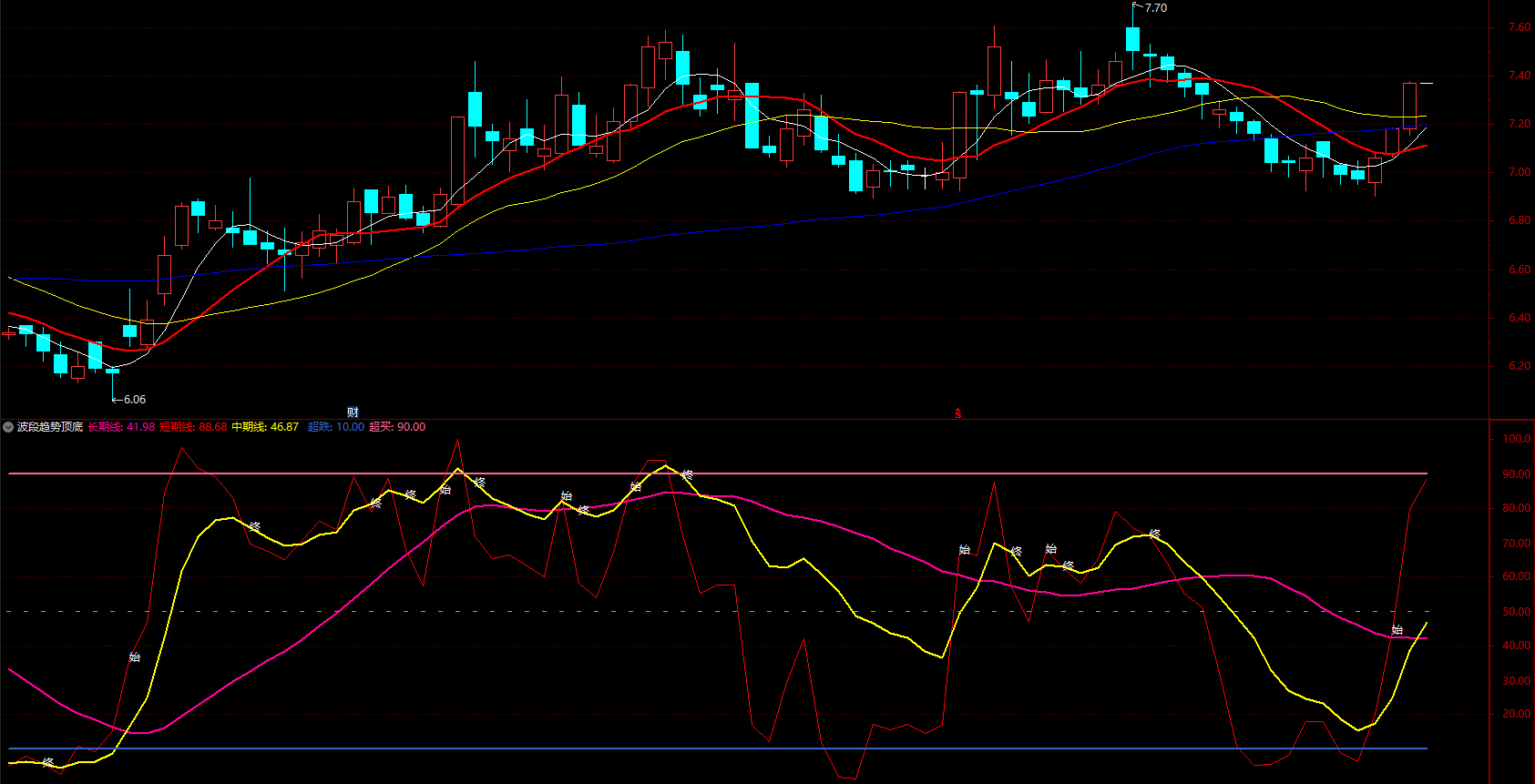Click the 80.00 indicator axis label
1535x784 pixels.
click(x=1517, y=508)
